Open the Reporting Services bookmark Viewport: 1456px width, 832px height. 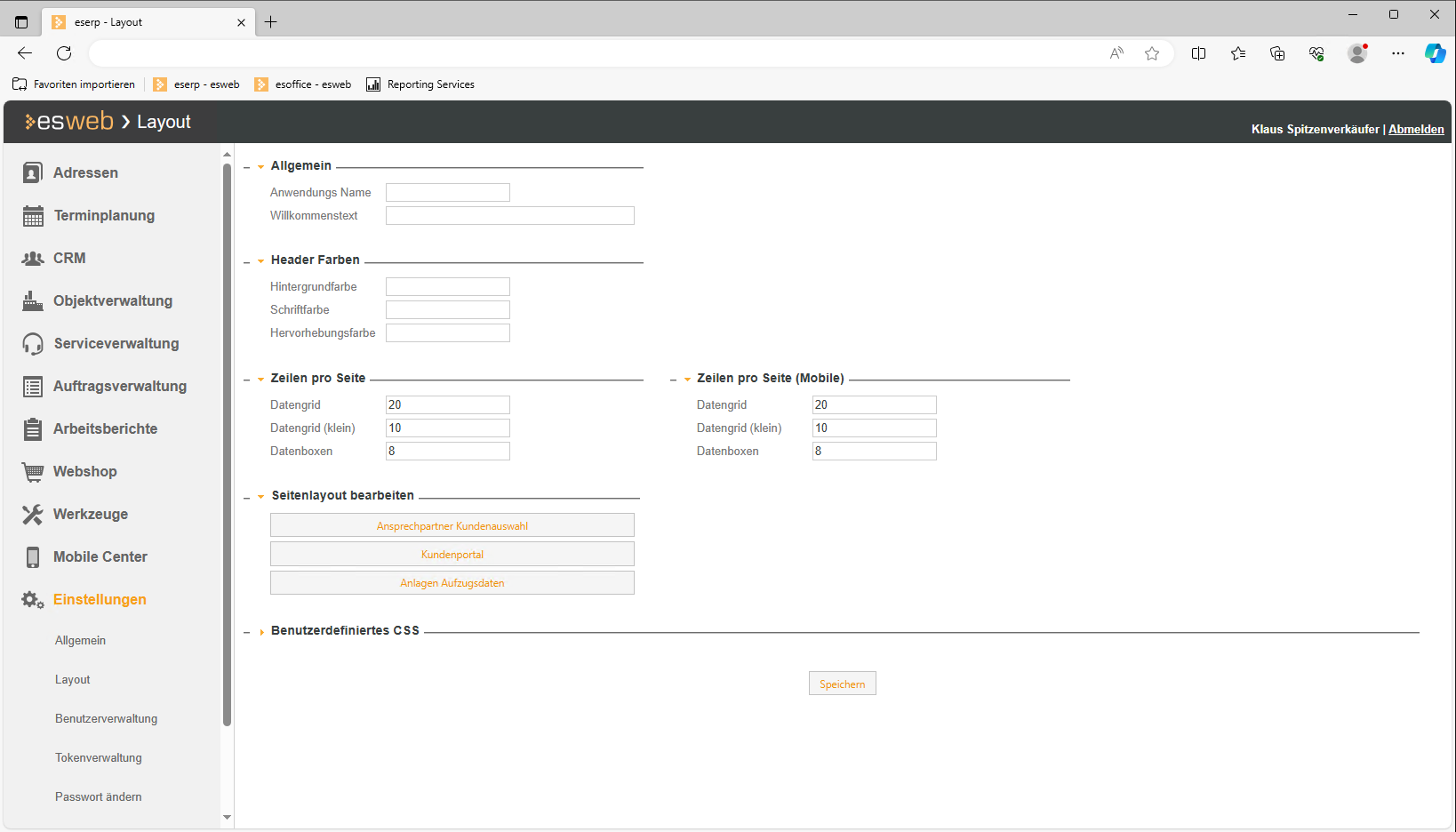click(420, 84)
